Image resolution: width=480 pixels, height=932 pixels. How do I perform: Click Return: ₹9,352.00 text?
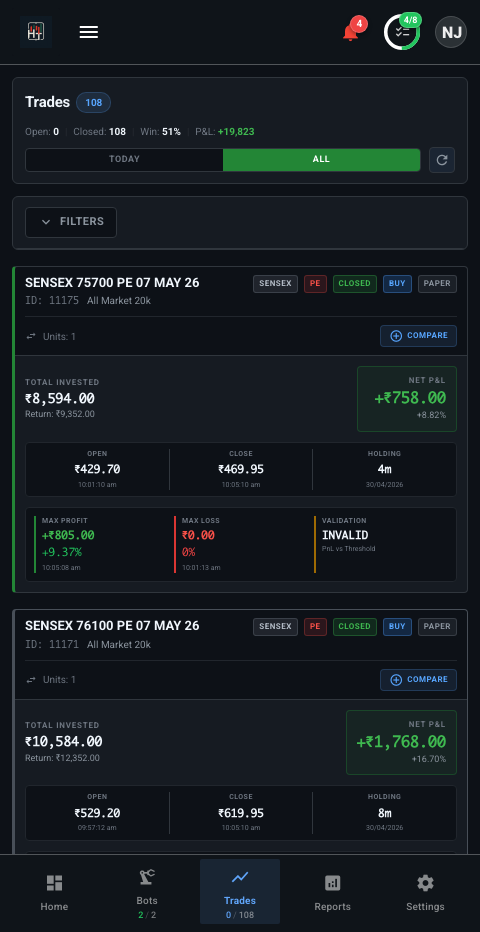(60, 414)
